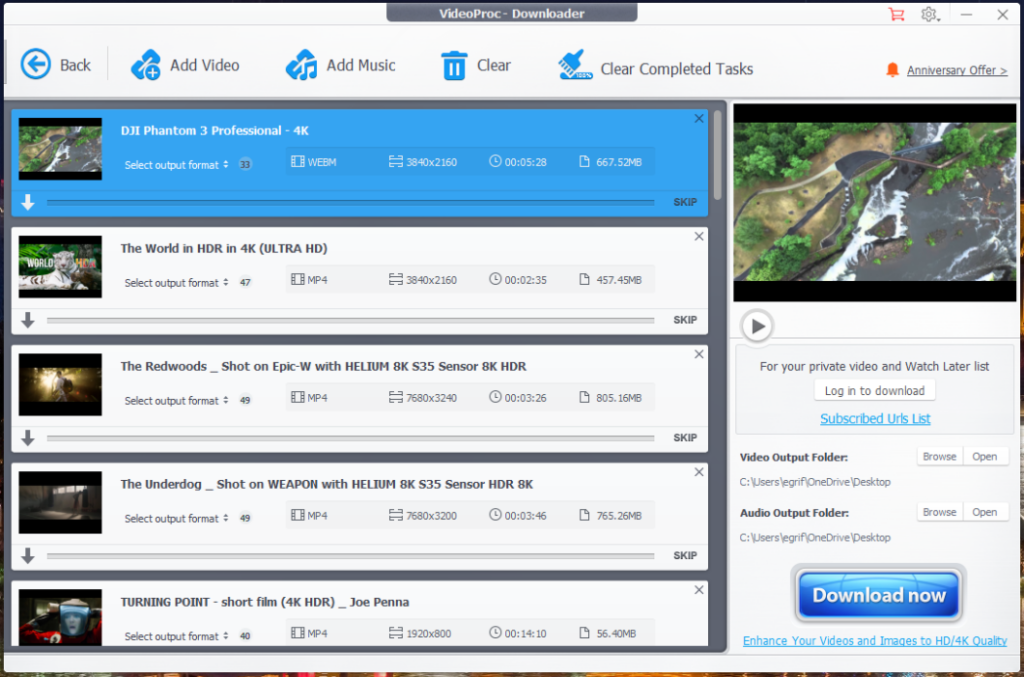This screenshot has height=677, width=1024.
Task: Click the Add Video icon
Action: point(146,65)
